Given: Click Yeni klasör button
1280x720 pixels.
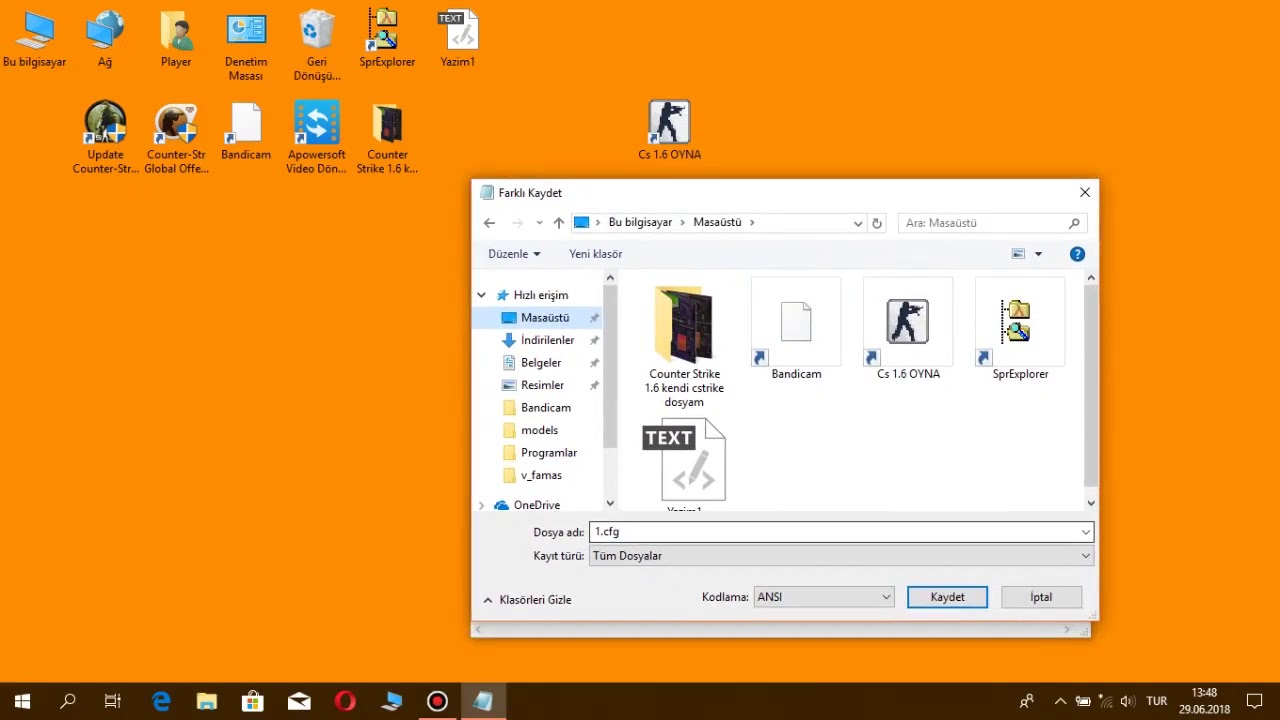Looking at the screenshot, I should (596, 254).
